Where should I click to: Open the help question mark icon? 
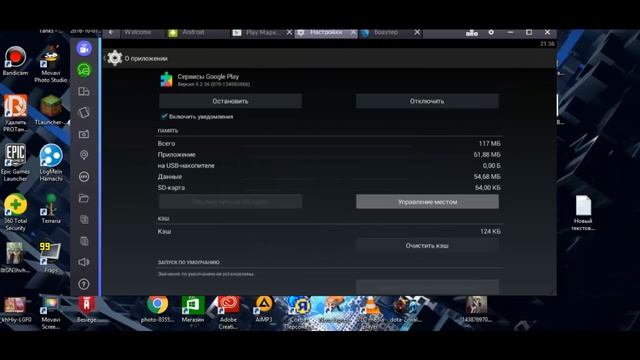click(84, 284)
